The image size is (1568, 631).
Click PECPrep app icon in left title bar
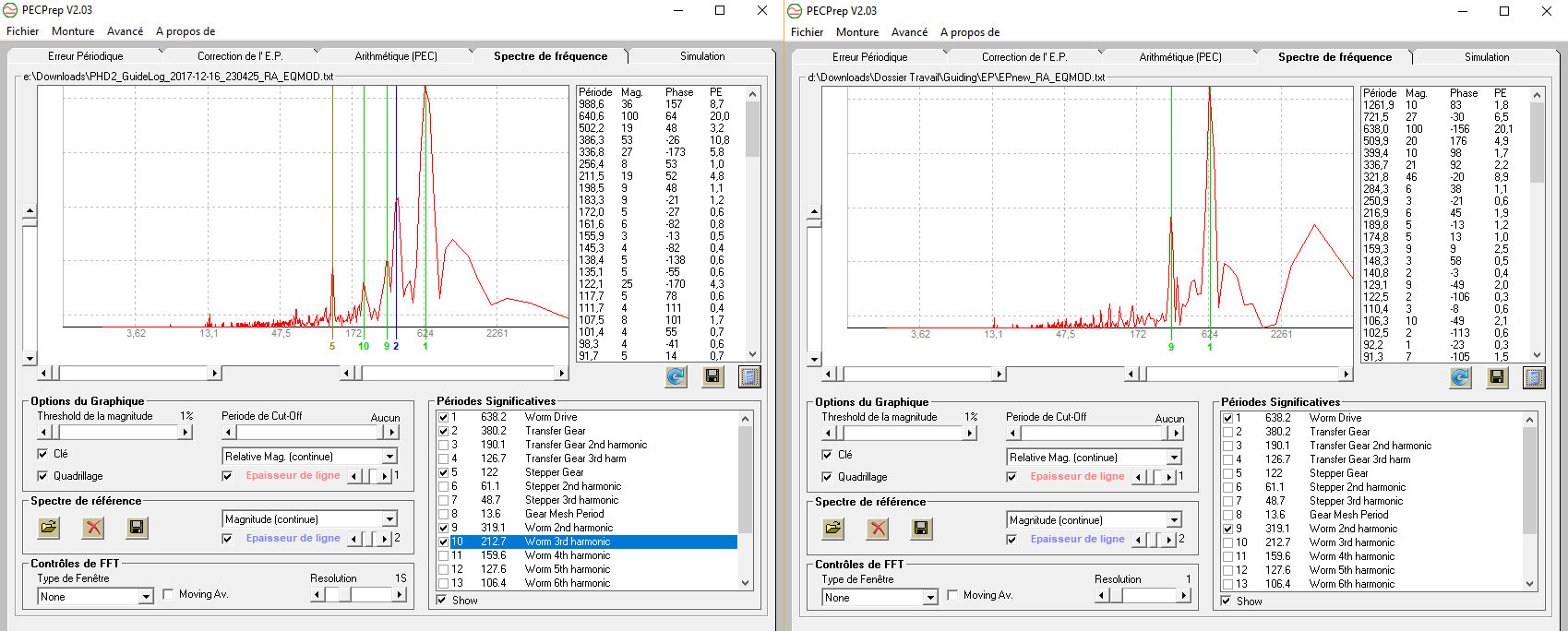point(11,10)
